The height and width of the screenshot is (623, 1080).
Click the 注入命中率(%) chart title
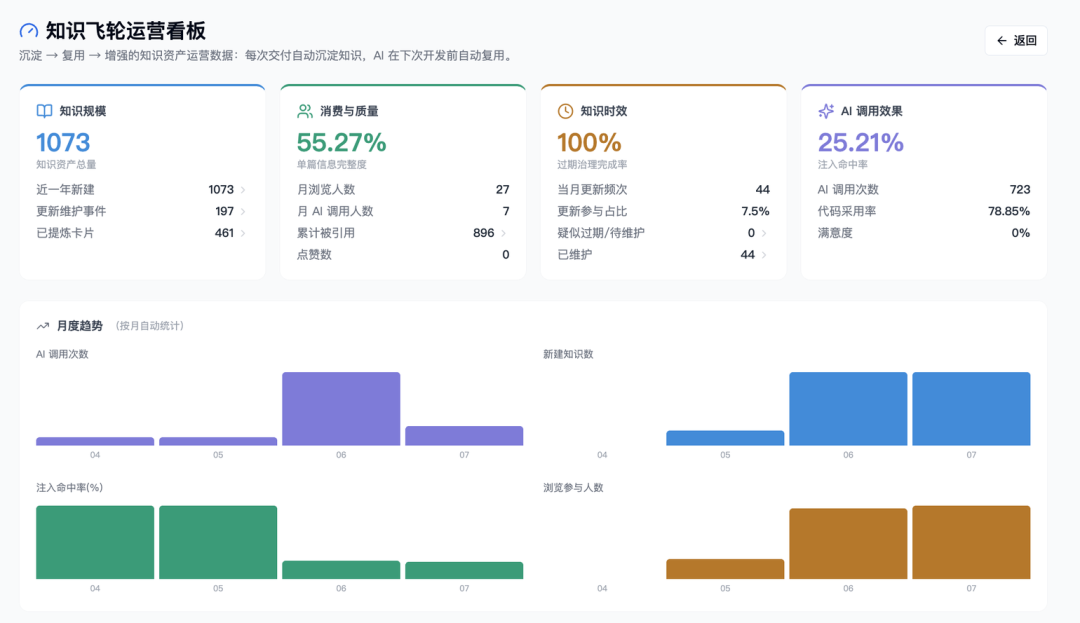pos(70,487)
